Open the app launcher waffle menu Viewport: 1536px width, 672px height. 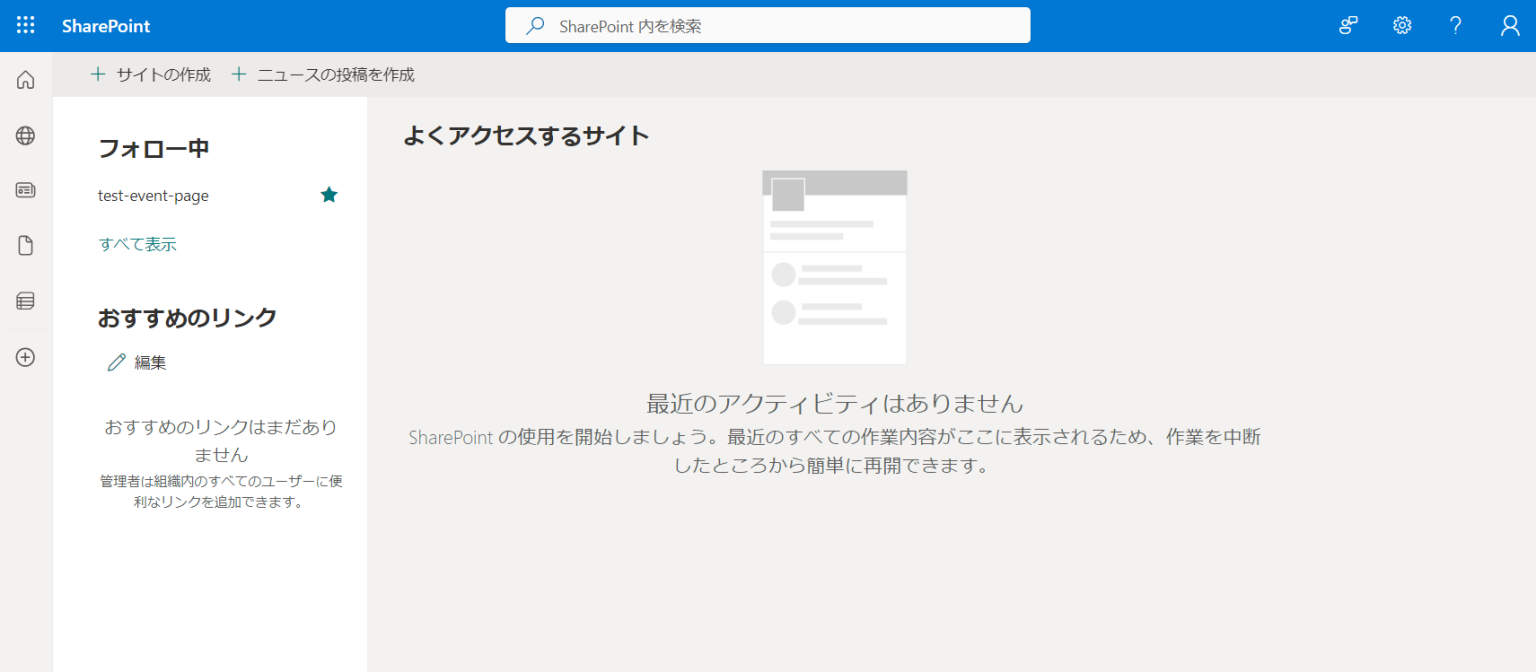[25, 25]
